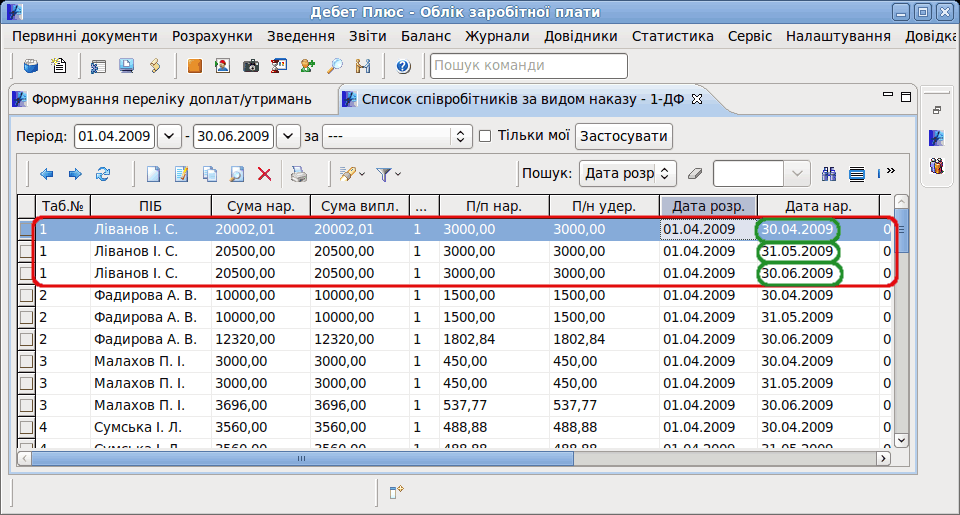The height and width of the screenshot is (515, 960).
Task: Click the add user icon with green plus
Action: click(307, 66)
